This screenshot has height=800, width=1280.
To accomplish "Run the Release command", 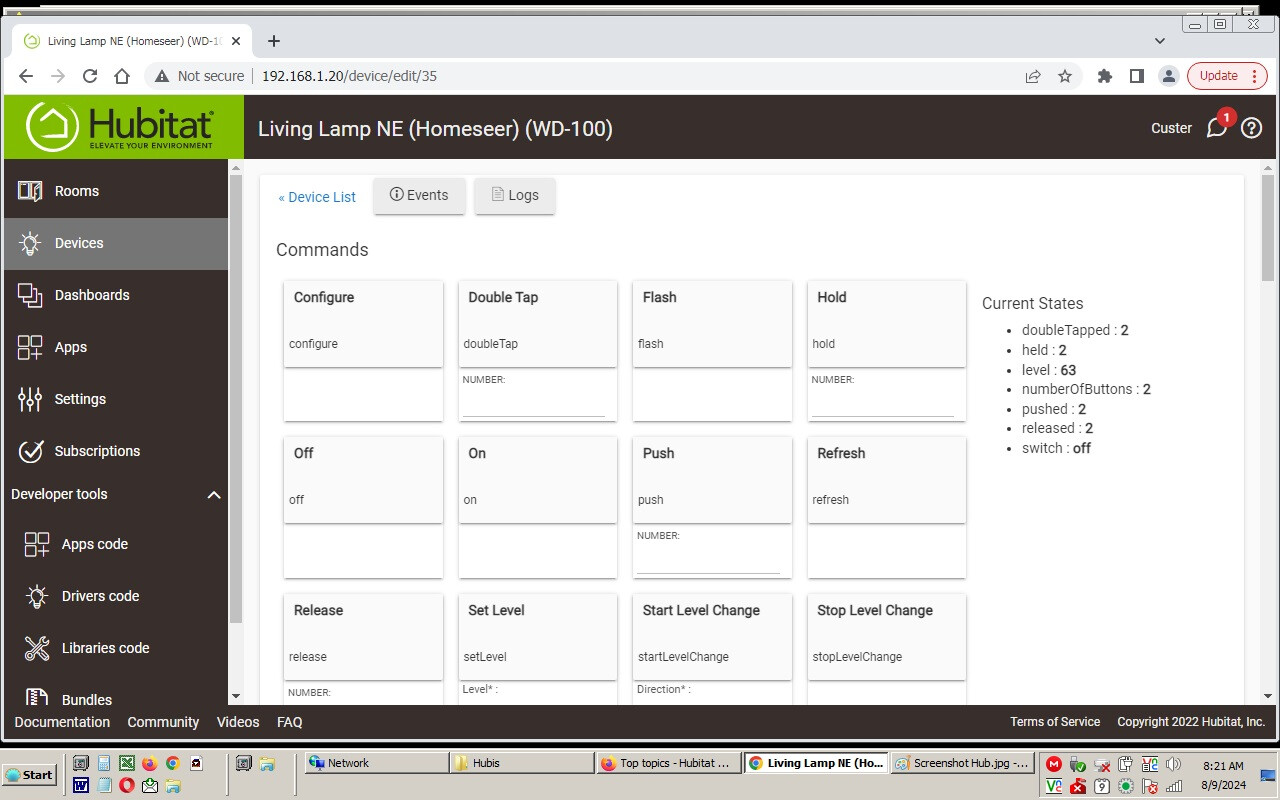I will (x=363, y=636).
